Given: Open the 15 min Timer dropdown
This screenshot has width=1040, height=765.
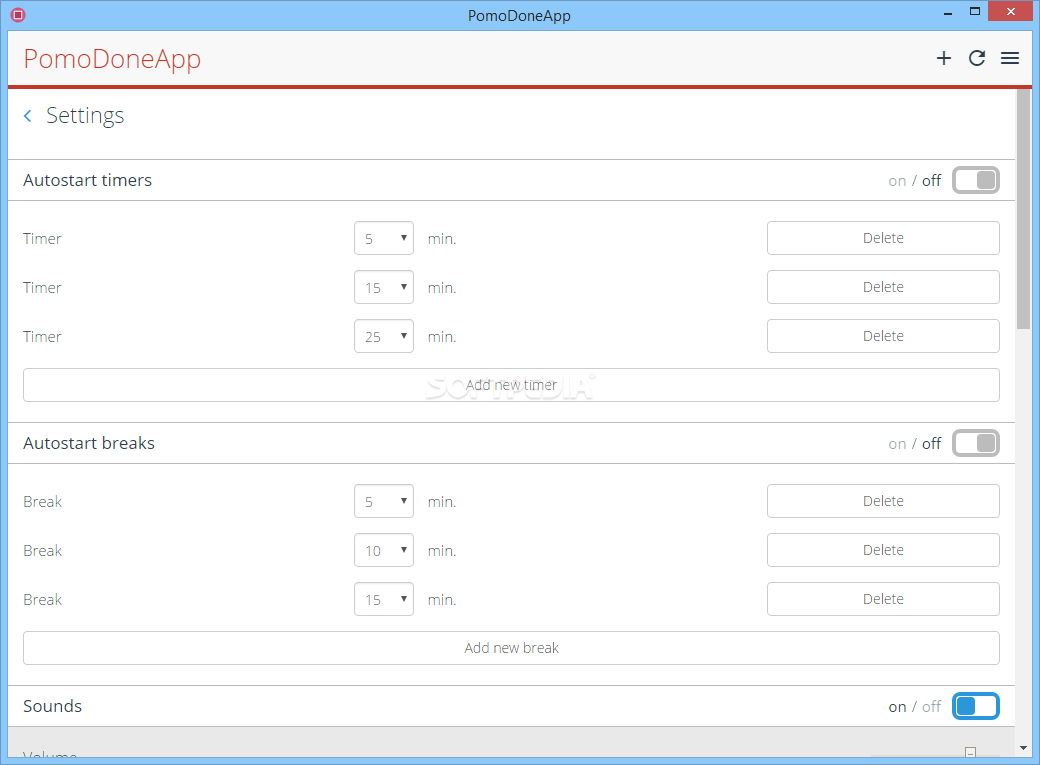Looking at the screenshot, I should click(x=384, y=287).
